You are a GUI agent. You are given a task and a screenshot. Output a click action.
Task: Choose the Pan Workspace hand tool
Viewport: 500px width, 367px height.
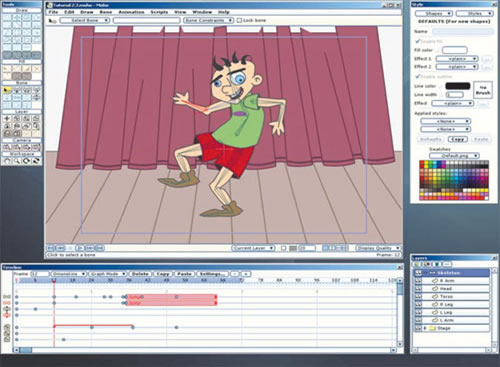(7, 161)
